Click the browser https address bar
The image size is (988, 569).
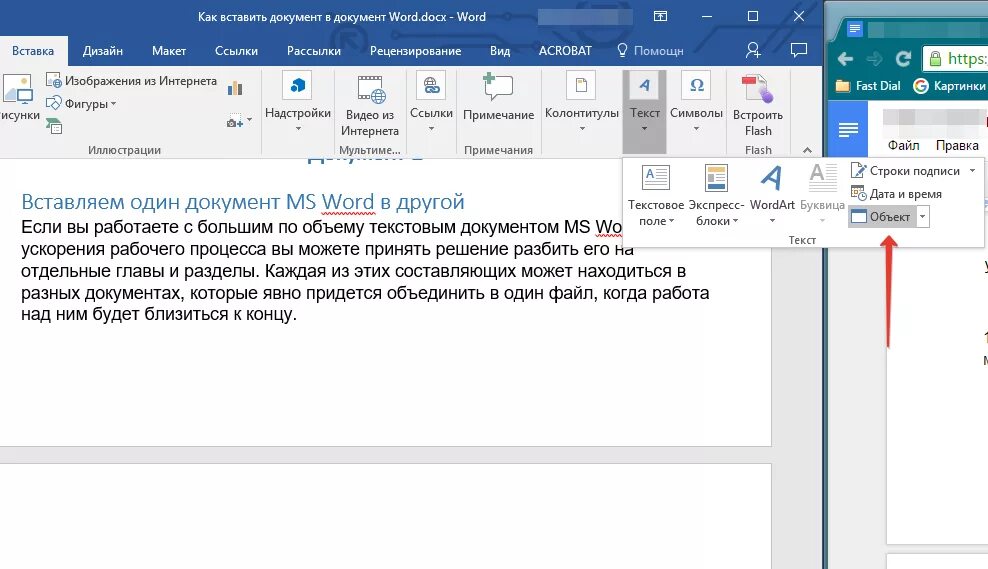click(955, 59)
